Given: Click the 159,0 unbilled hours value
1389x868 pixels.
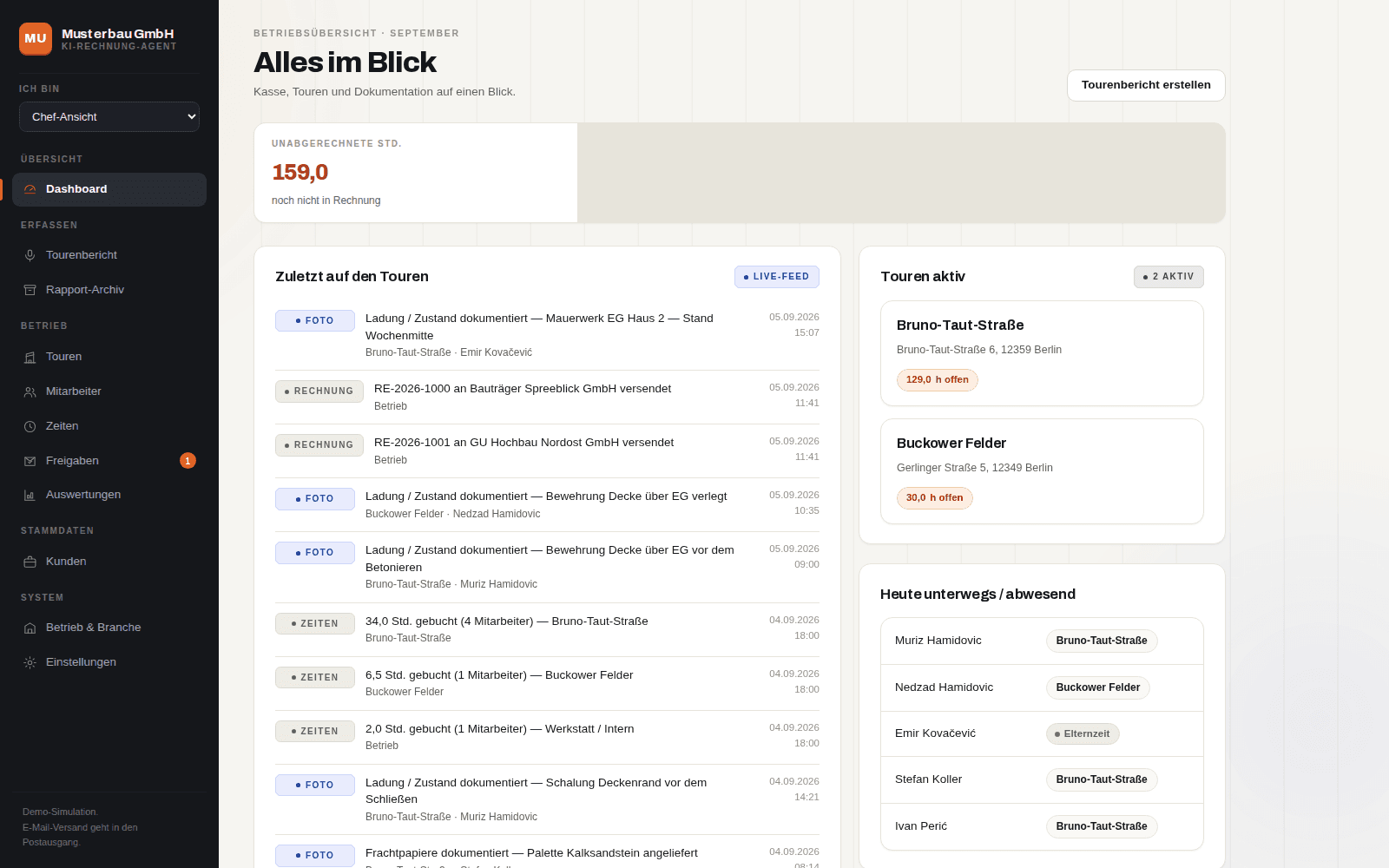Looking at the screenshot, I should [300, 172].
